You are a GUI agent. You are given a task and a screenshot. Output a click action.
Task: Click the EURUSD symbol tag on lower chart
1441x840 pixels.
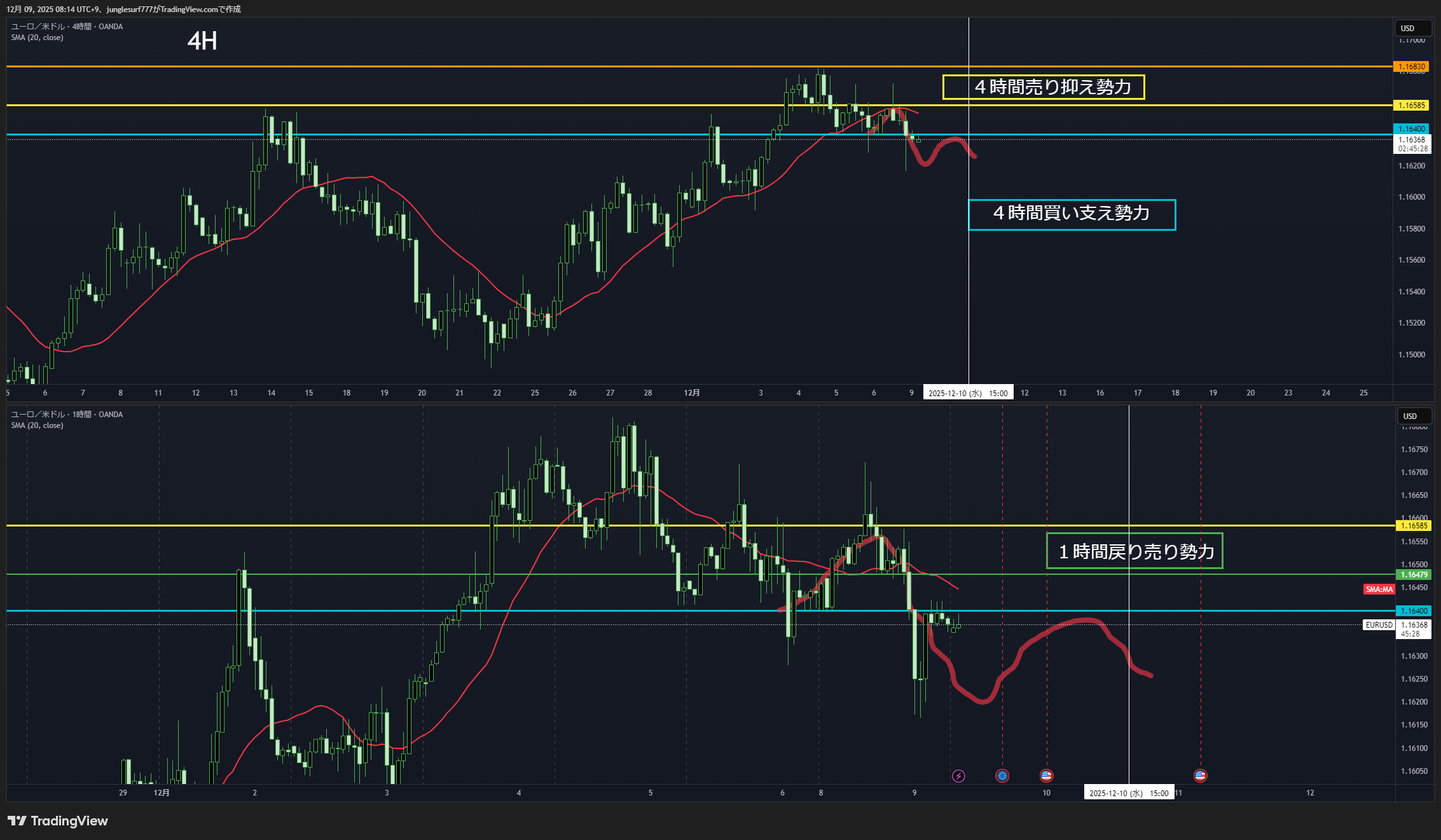click(x=1379, y=625)
